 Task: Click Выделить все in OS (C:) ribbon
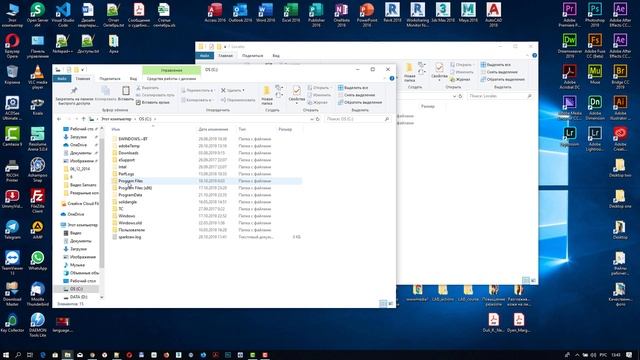tap(353, 88)
